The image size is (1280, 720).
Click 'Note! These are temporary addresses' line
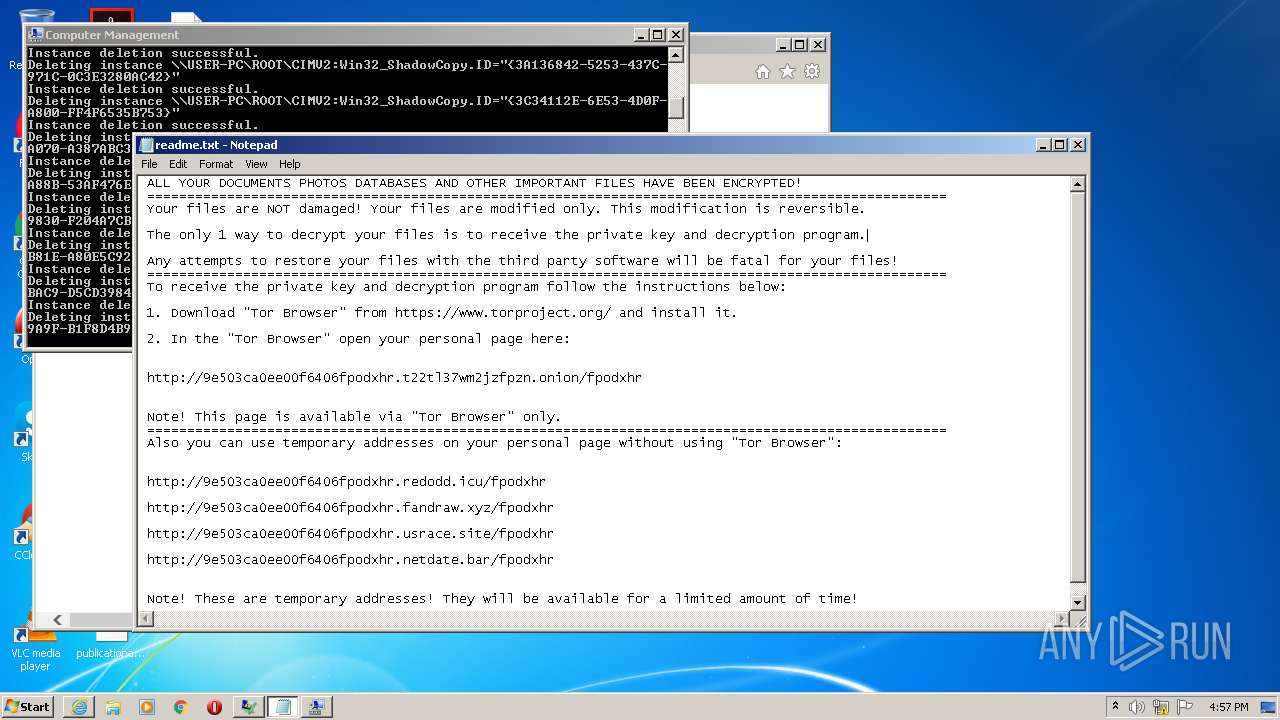click(x=502, y=599)
